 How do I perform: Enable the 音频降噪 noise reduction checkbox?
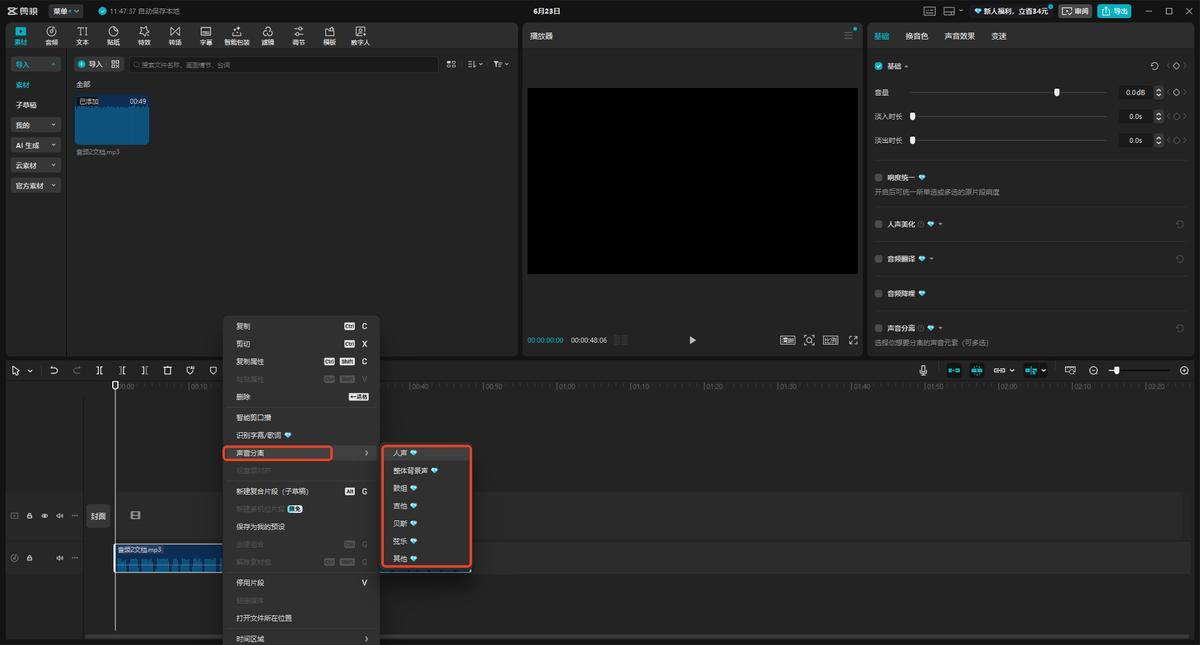tap(879, 293)
